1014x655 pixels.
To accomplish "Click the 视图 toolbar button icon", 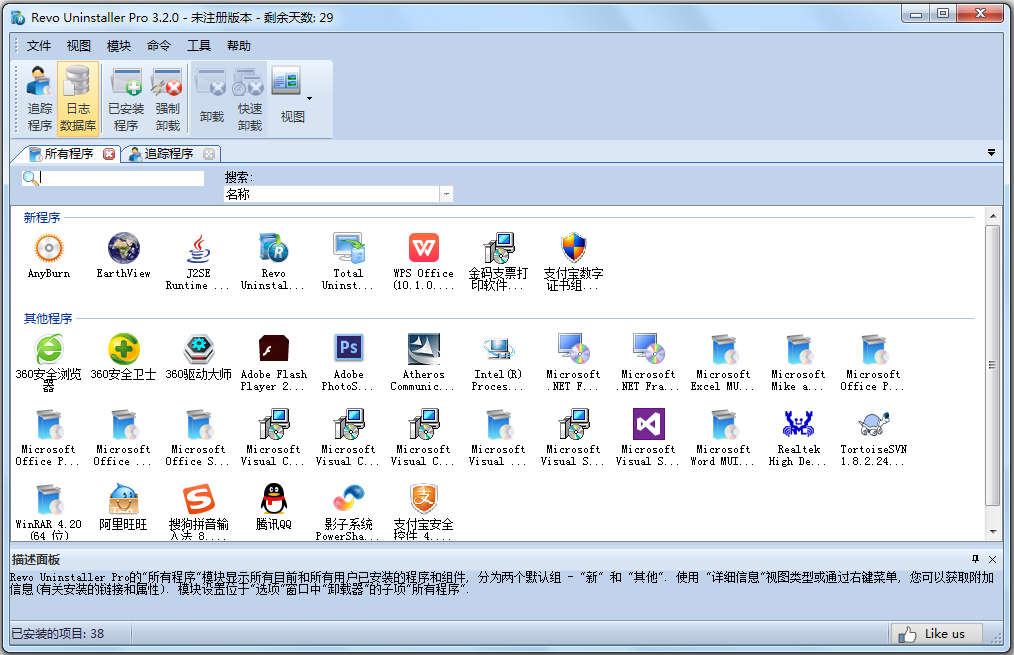I will 286,82.
